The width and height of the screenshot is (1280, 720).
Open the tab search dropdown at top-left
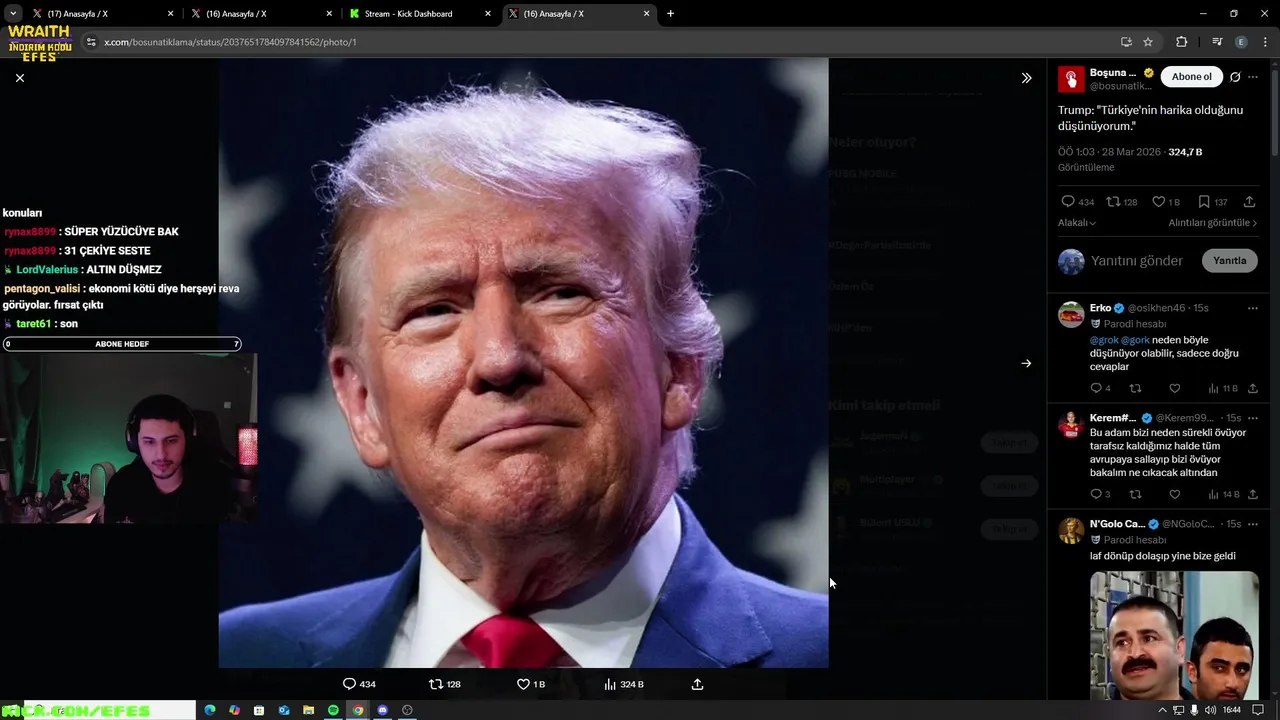pyautogui.click(x=12, y=14)
